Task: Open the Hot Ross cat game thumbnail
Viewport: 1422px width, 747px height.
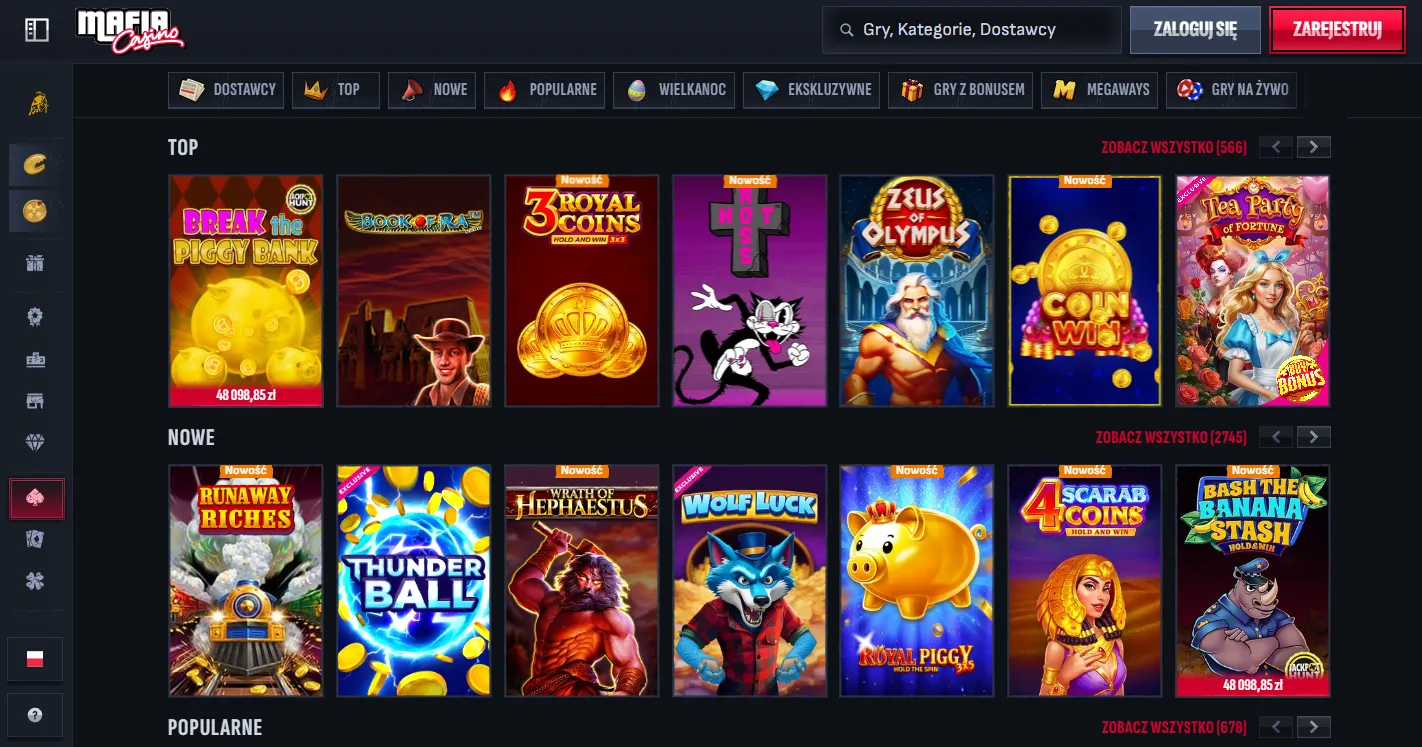Action: pos(750,291)
